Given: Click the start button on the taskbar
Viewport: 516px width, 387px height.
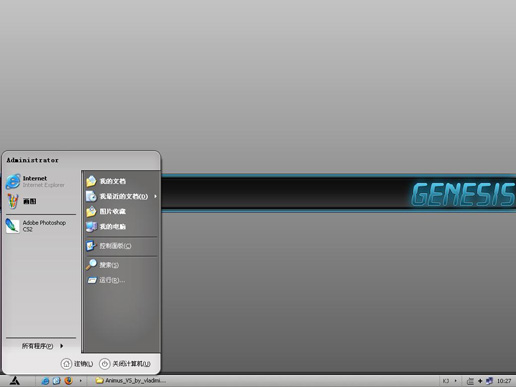Looking at the screenshot, I should tap(15, 381).
